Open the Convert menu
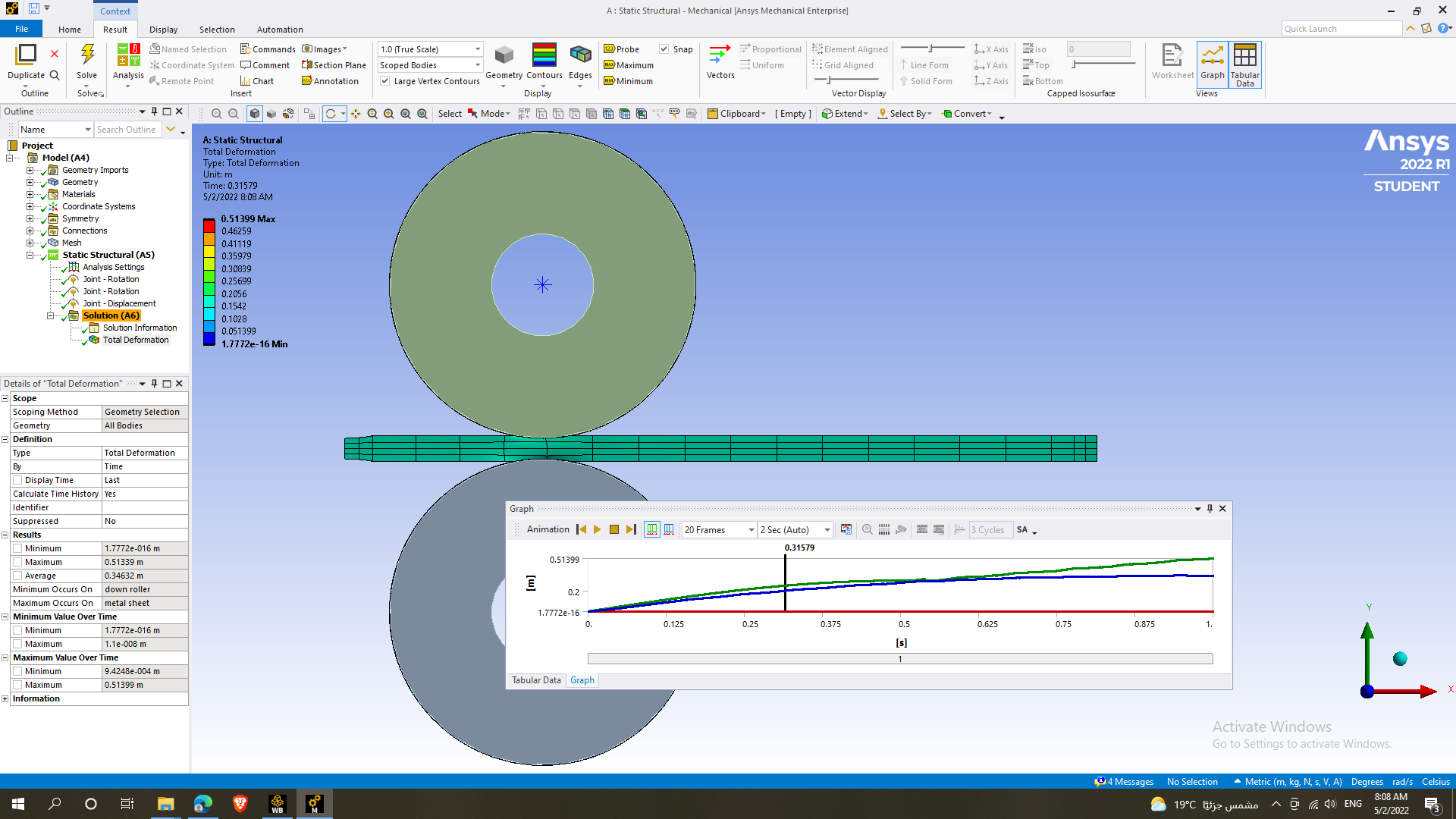This screenshot has width=1456, height=819. 967,114
